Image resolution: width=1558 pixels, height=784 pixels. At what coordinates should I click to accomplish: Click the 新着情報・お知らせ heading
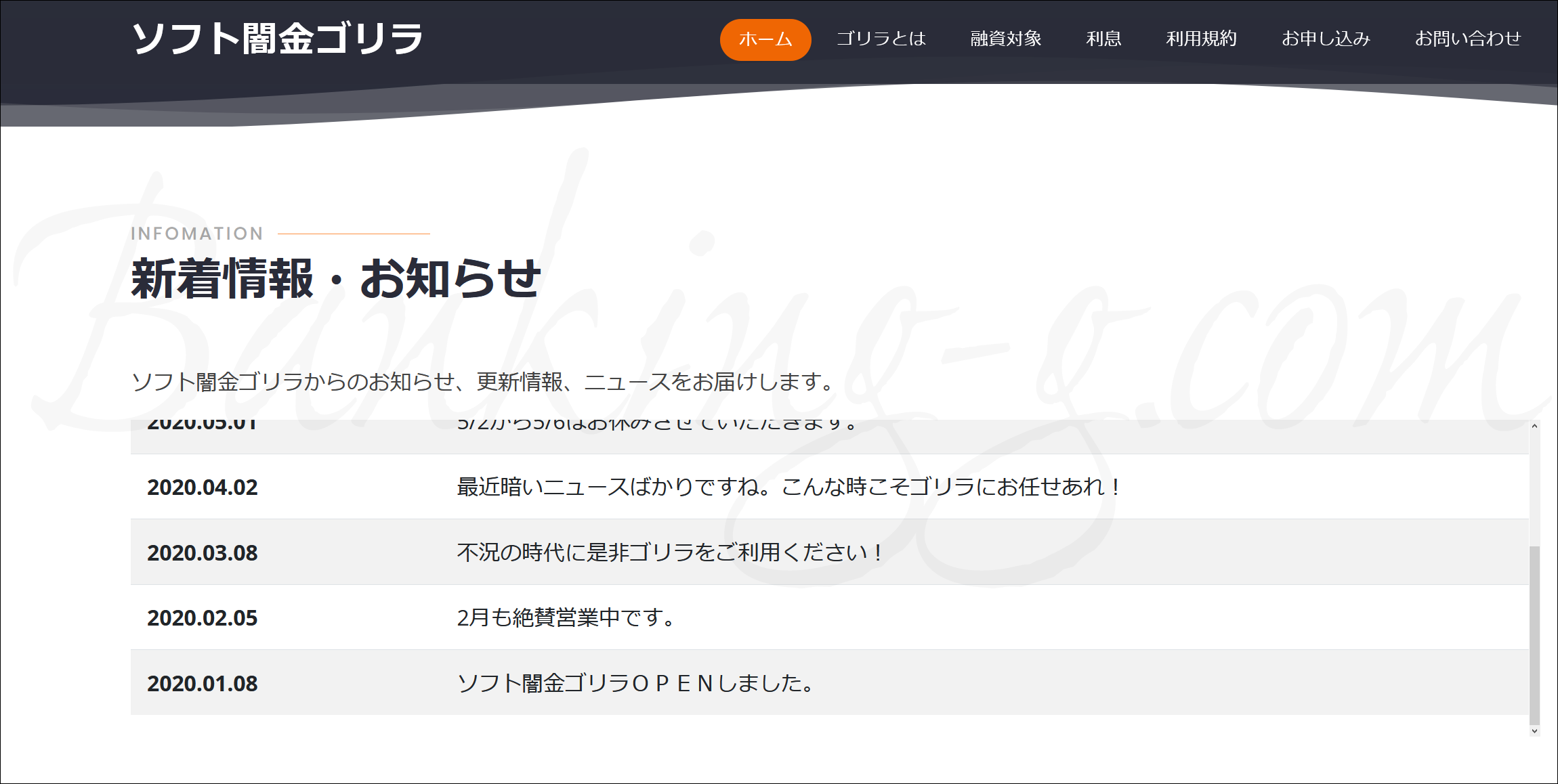tap(336, 279)
